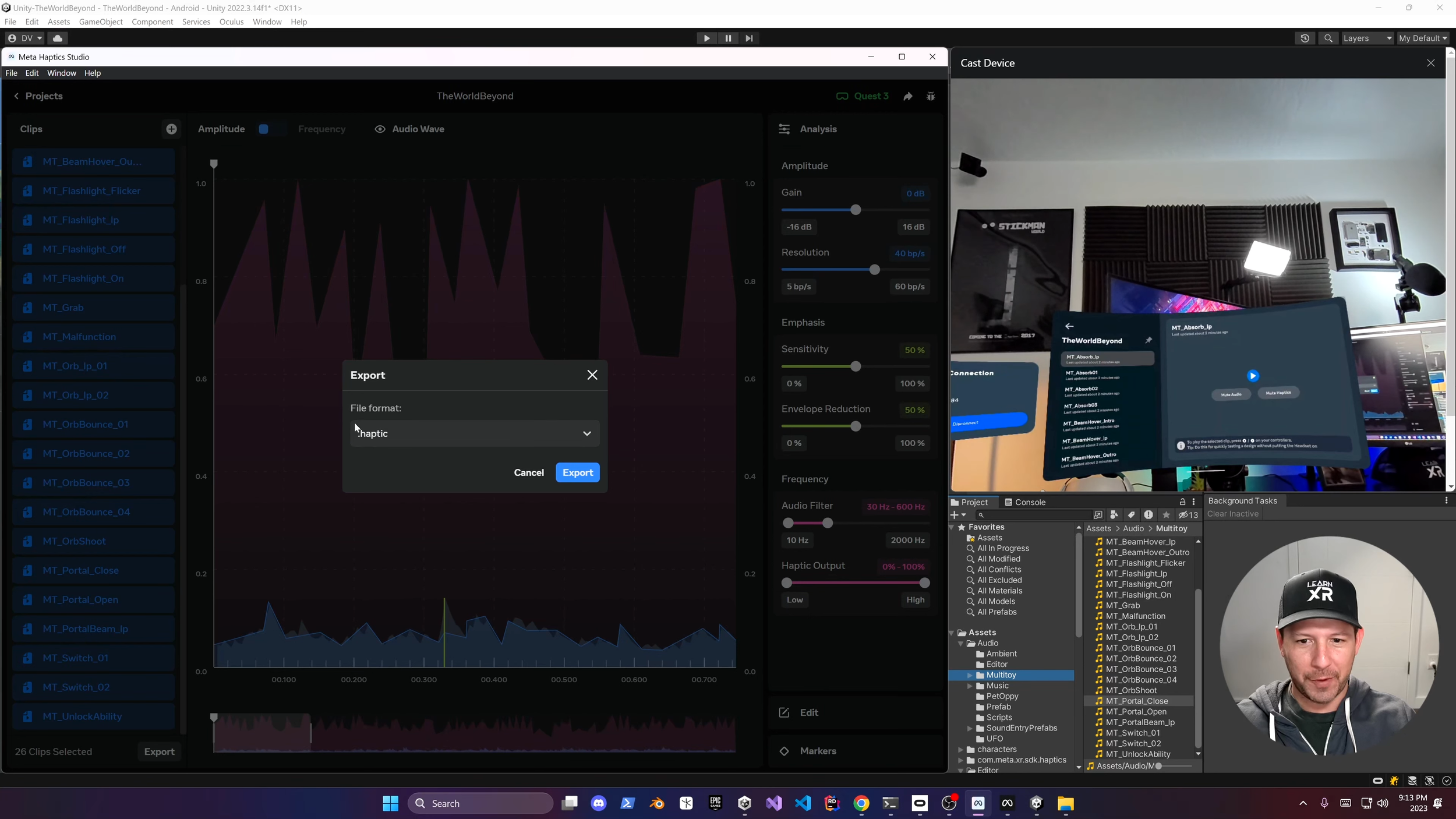Expand the Music folder in Project tree
Screen dimensions: 1456x819
[970, 686]
